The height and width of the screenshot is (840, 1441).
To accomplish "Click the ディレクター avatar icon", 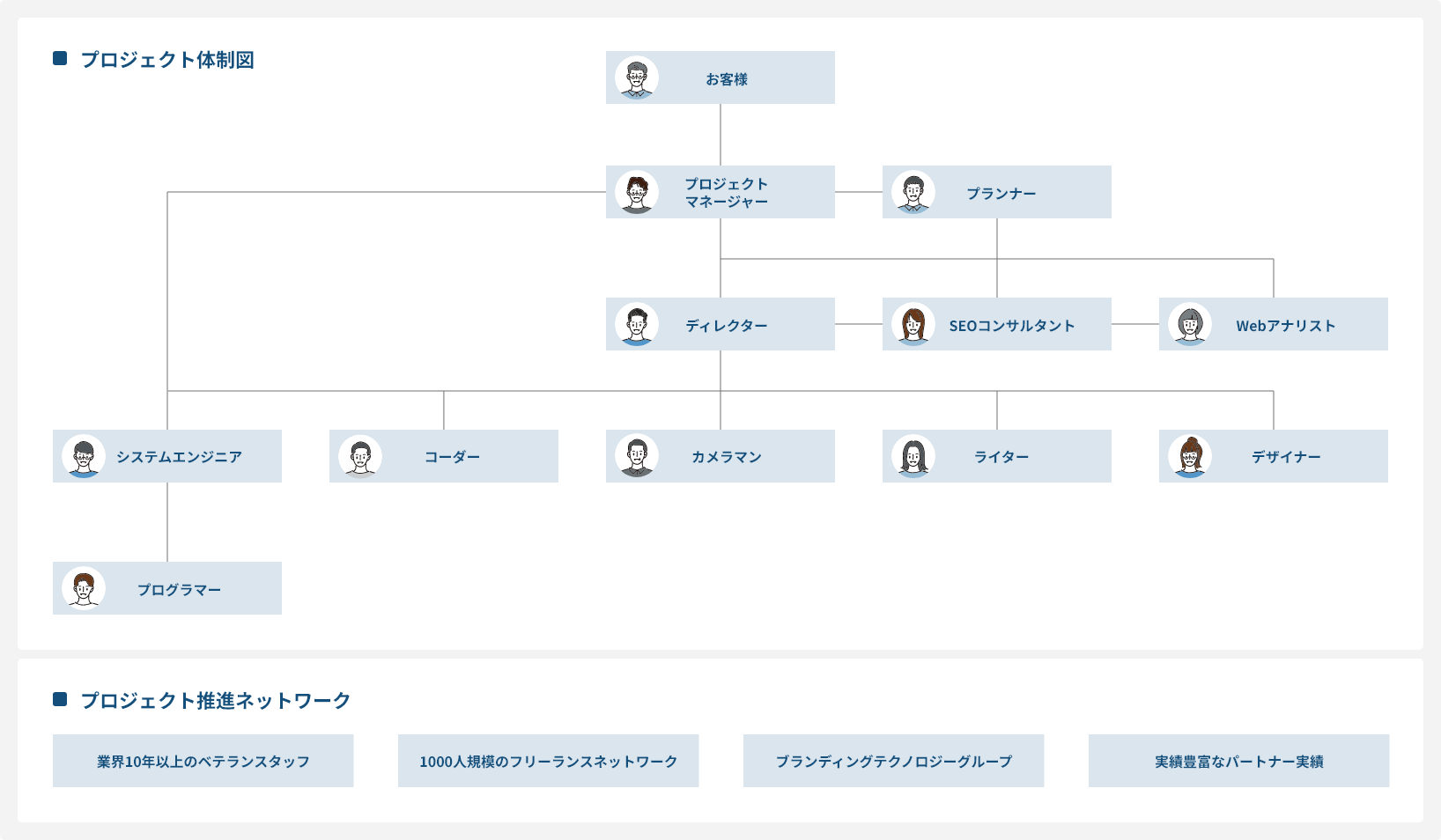I will (637, 324).
